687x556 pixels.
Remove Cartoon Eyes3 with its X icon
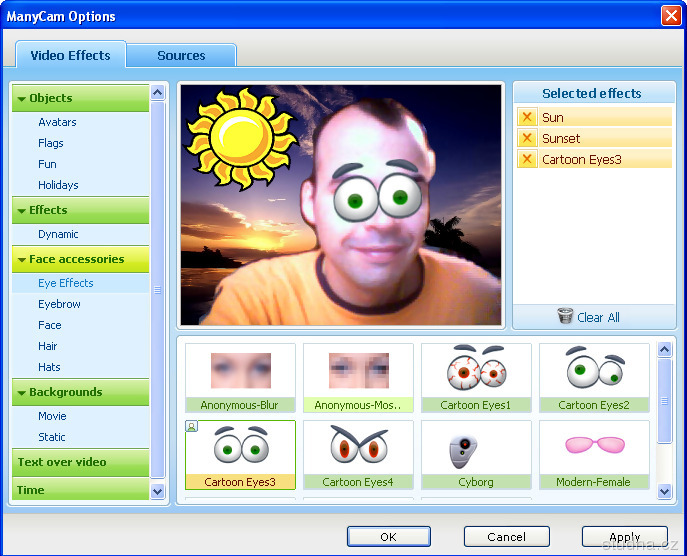(527, 159)
